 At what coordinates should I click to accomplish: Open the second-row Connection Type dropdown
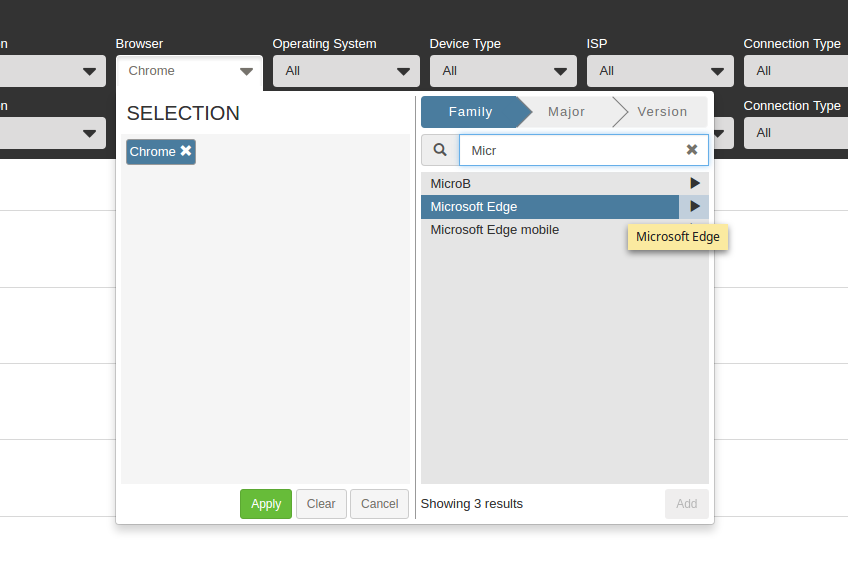pyautogui.click(x=796, y=133)
